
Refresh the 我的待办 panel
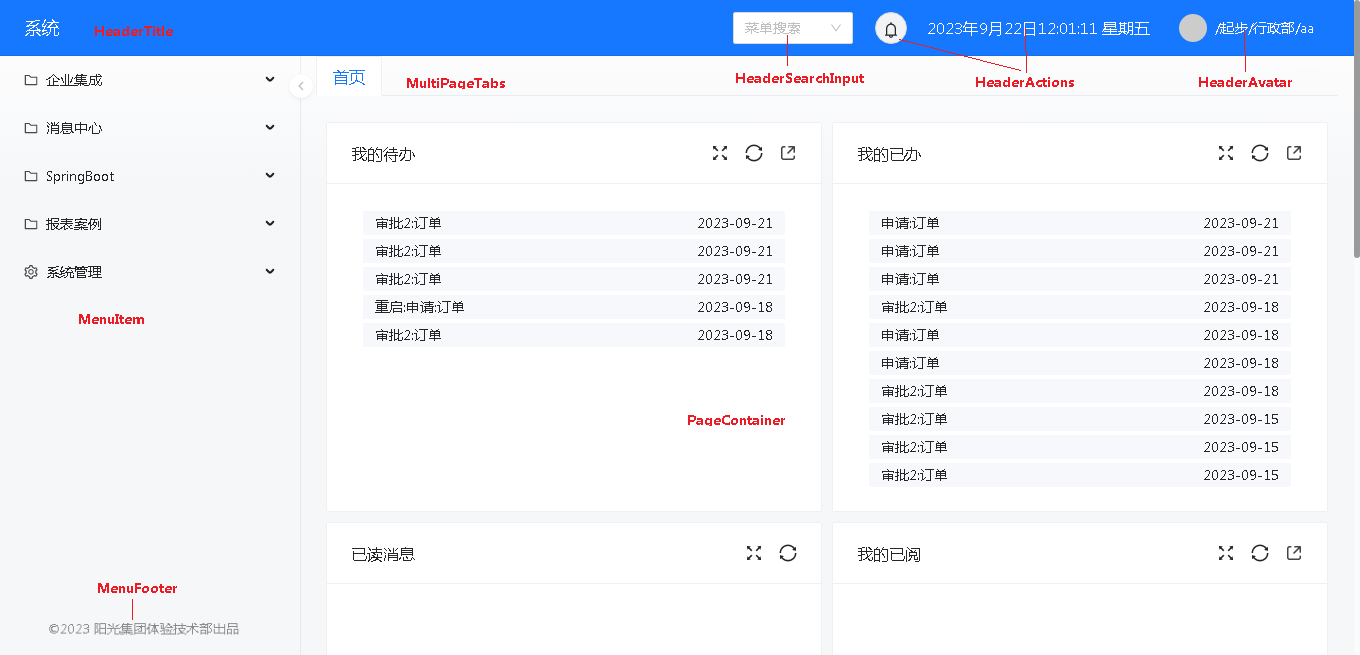(x=754, y=153)
